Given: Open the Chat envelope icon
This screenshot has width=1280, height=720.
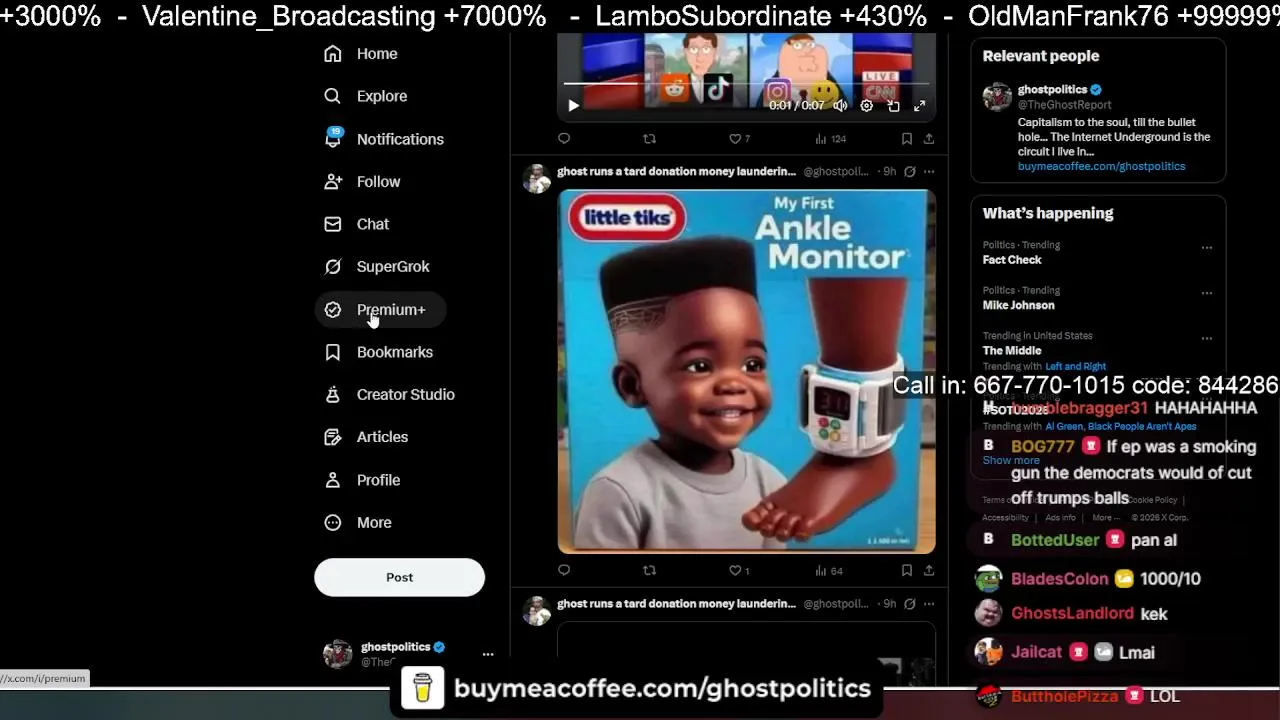Looking at the screenshot, I should click(x=333, y=224).
